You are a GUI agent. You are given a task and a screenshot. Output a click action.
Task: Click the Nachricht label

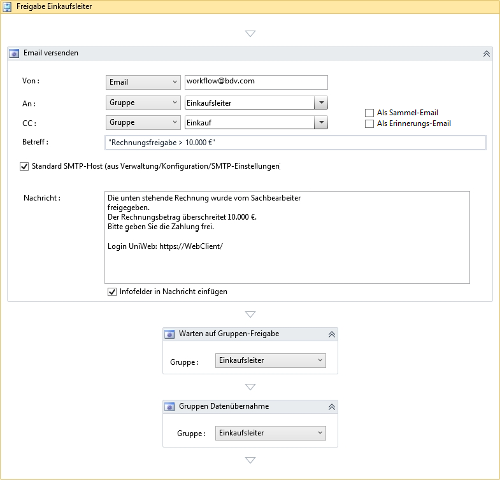[42, 198]
